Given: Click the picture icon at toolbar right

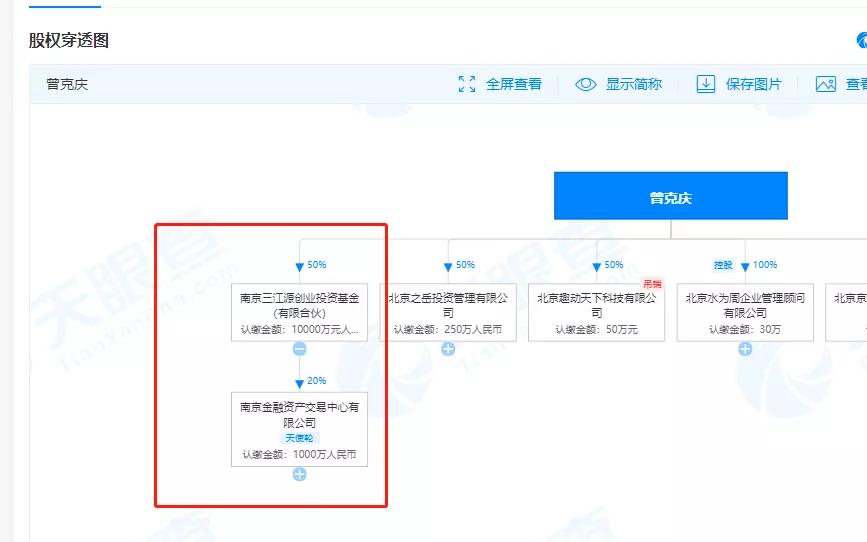Looking at the screenshot, I should pyautogui.click(x=826, y=84).
